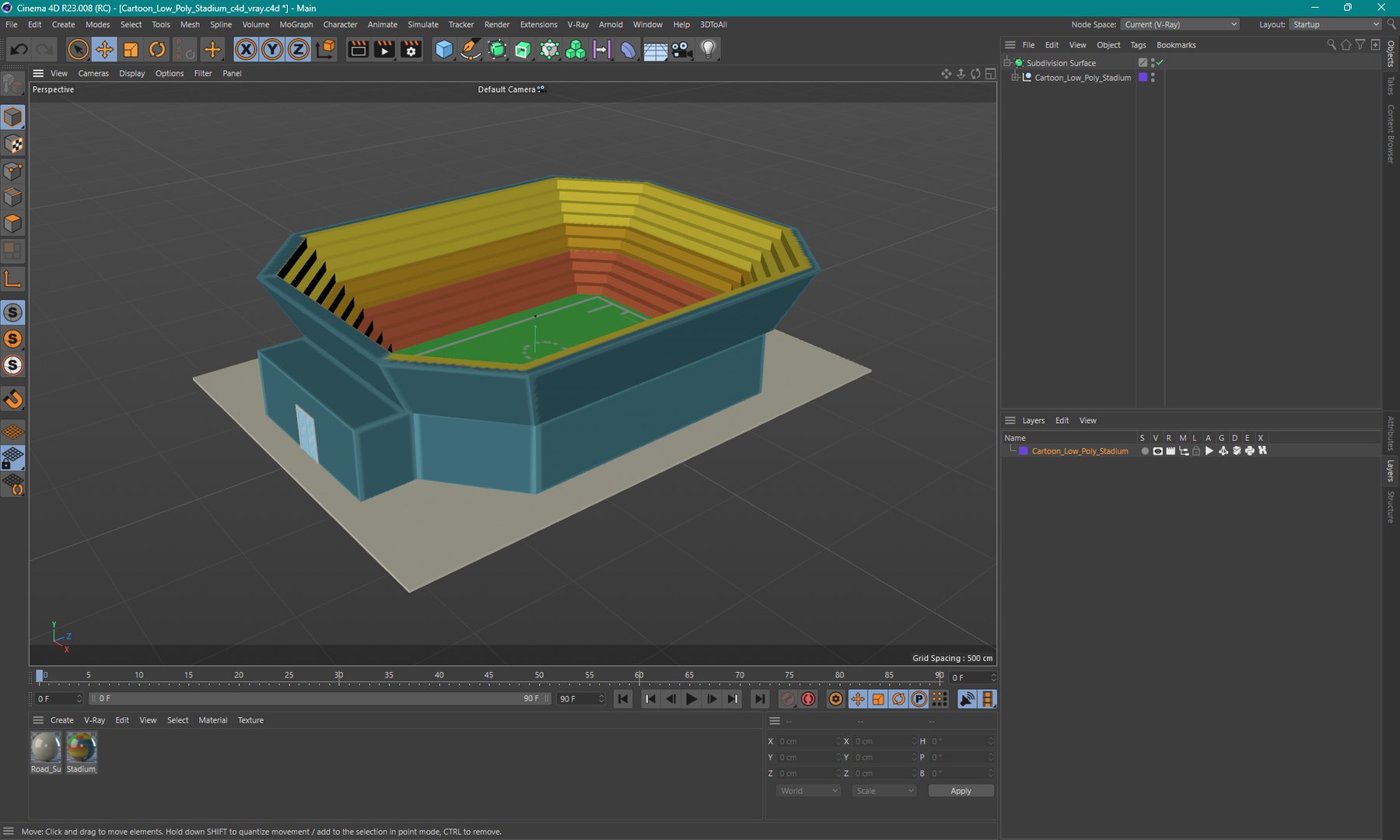Toggle Z axis lock

299,50
